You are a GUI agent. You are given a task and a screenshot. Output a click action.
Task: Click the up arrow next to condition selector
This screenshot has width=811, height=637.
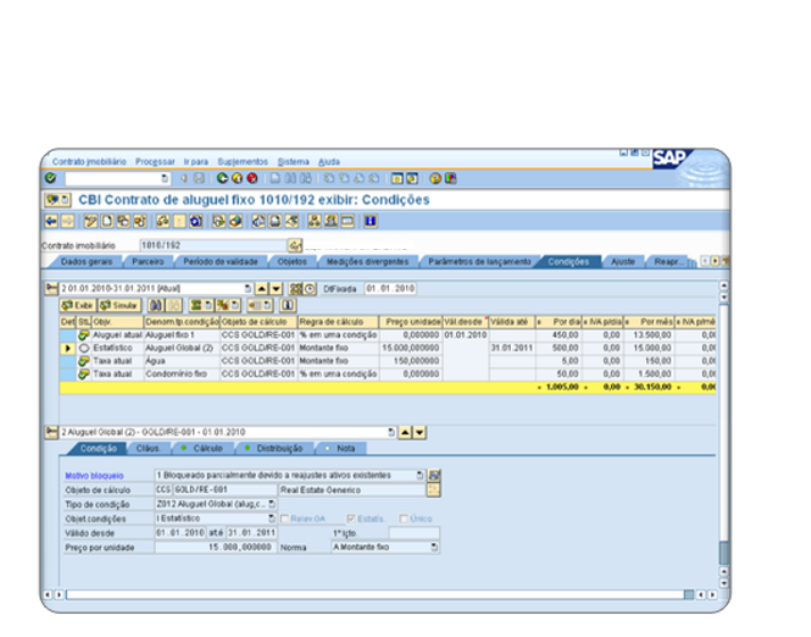tap(406, 432)
